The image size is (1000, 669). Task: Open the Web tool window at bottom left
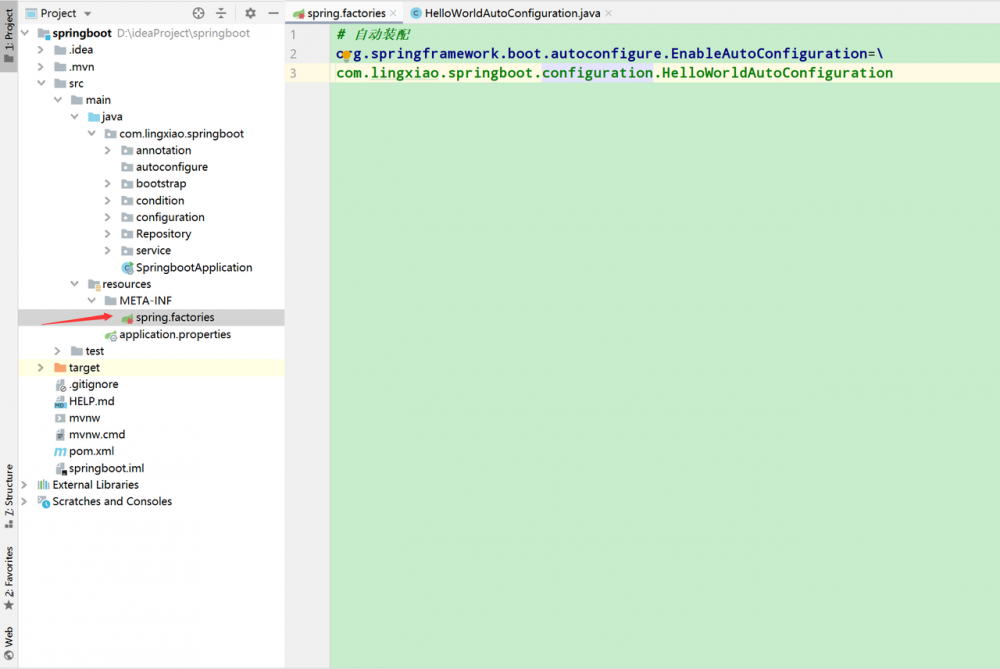point(8,635)
